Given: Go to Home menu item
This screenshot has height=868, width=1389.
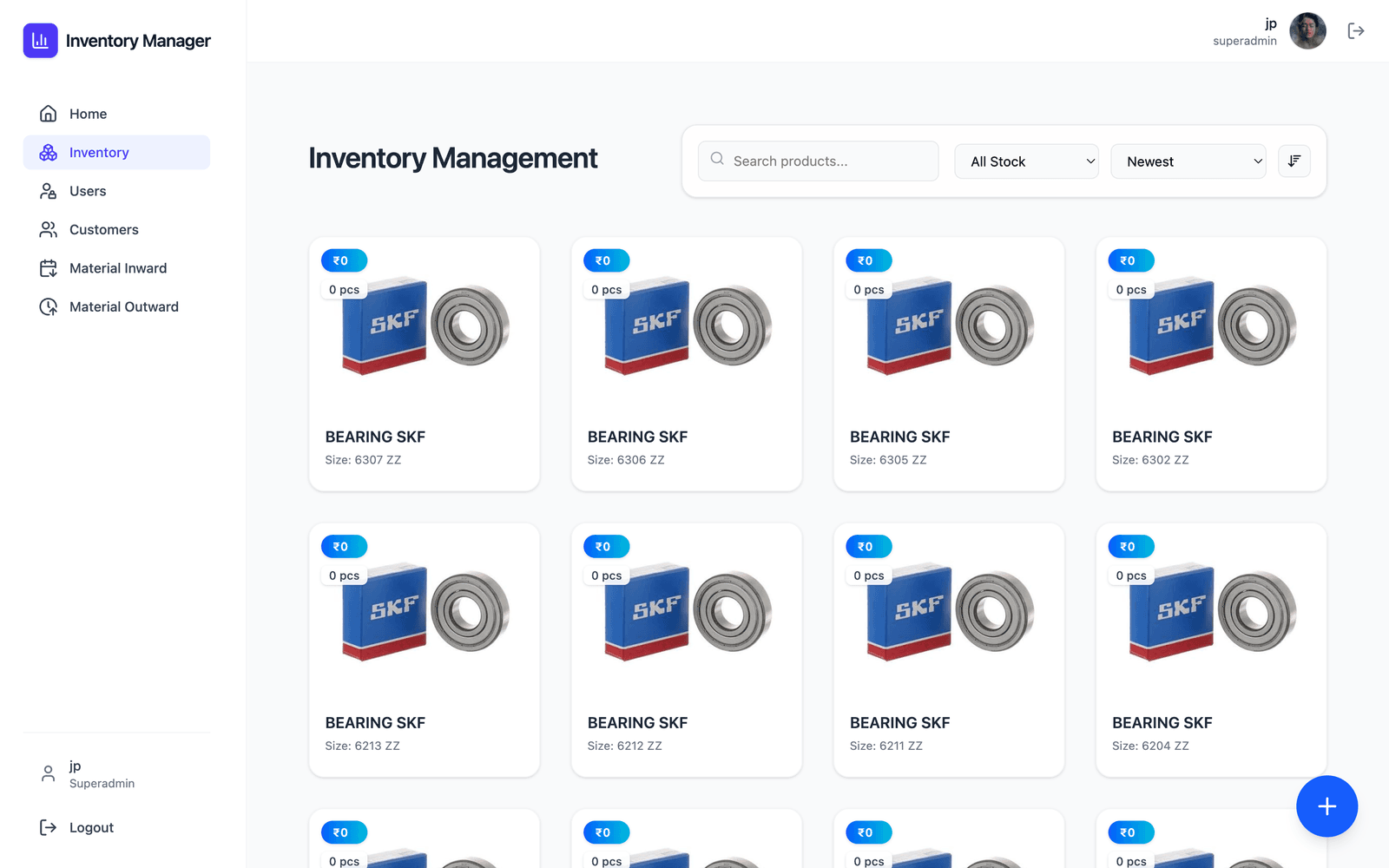Looking at the screenshot, I should [116, 114].
